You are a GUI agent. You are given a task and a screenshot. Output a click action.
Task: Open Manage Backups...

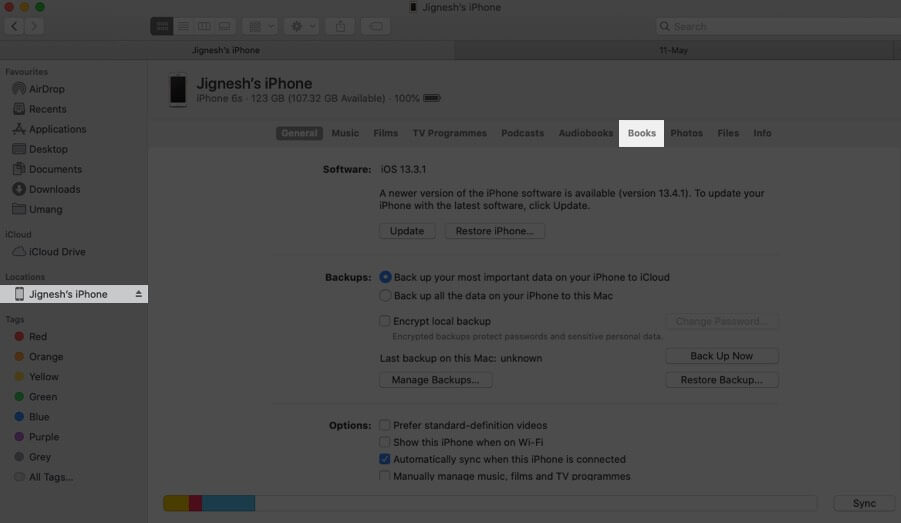[x=436, y=380]
